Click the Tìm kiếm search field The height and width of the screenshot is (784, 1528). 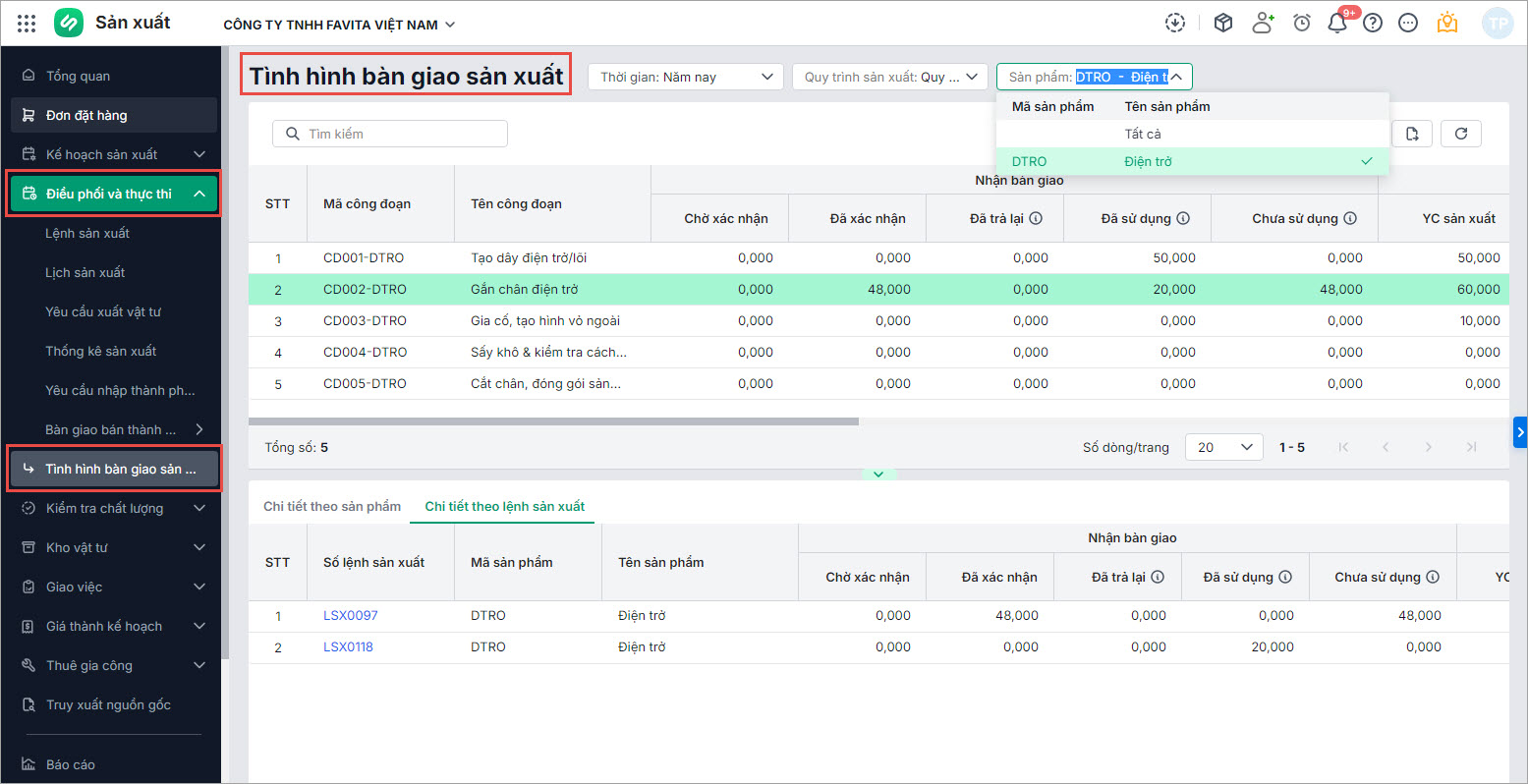390,134
